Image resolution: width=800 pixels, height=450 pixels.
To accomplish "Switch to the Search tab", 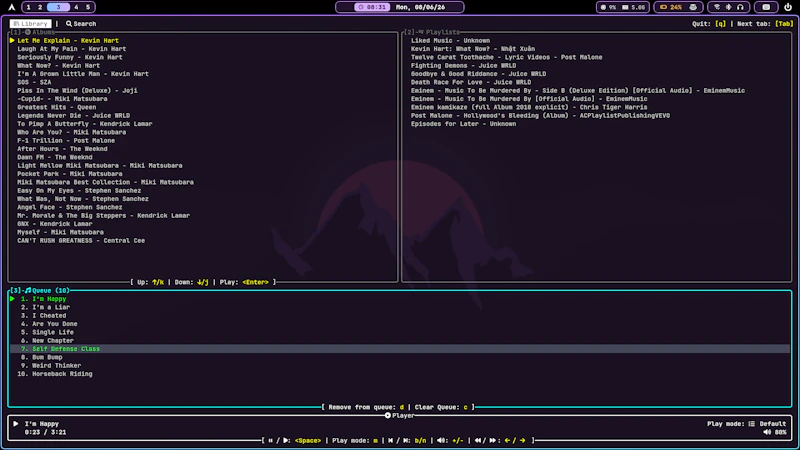I will tap(81, 23).
